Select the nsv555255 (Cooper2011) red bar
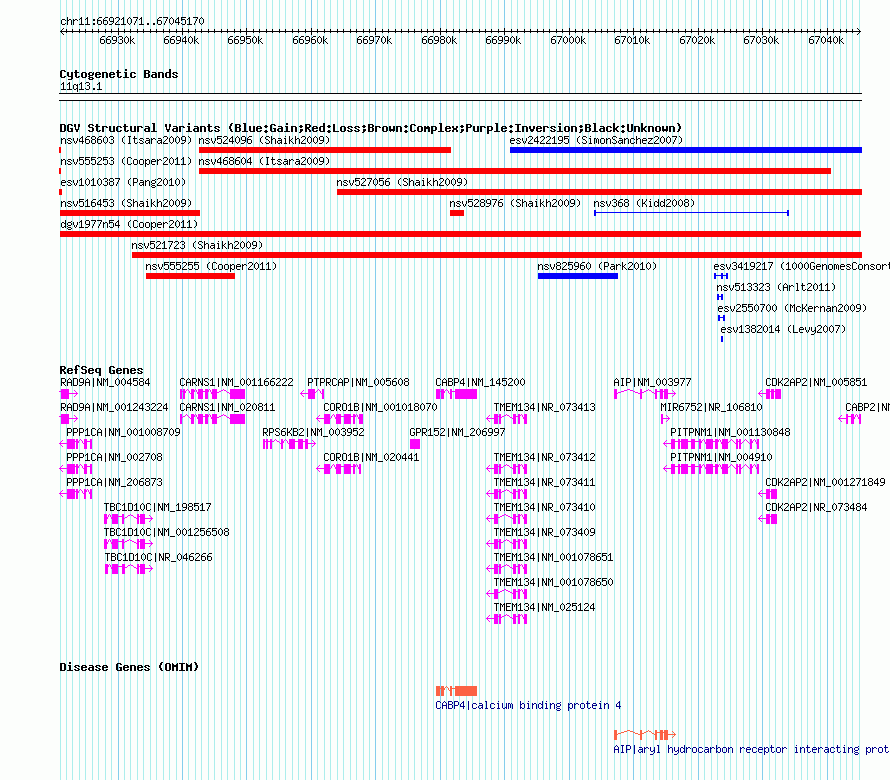Screen dimensions: 890x780 point(190,276)
